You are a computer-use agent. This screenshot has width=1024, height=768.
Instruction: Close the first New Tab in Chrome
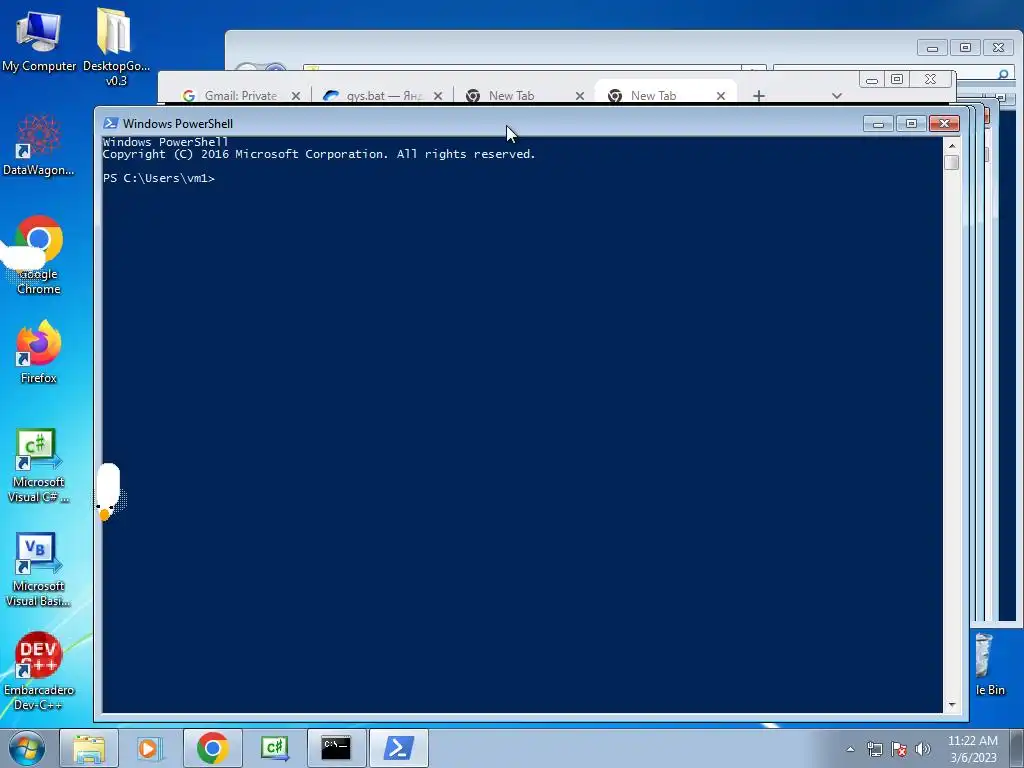pyautogui.click(x=580, y=96)
